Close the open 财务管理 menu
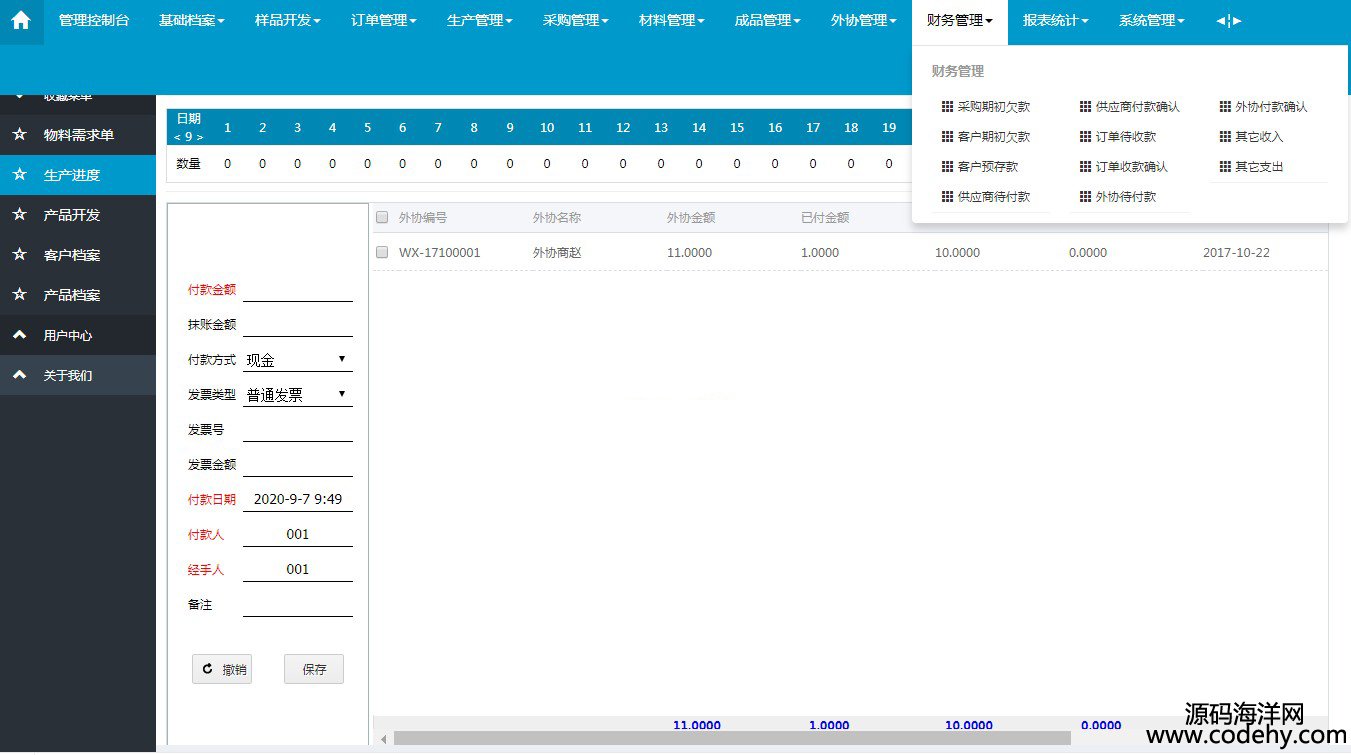The width and height of the screenshot is (1351, 755). pos(959,21)
